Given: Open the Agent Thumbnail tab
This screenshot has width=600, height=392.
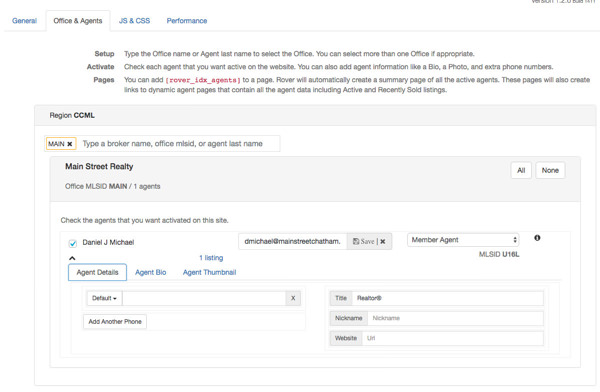Looking at the screenshot, I should pos(209,272).
